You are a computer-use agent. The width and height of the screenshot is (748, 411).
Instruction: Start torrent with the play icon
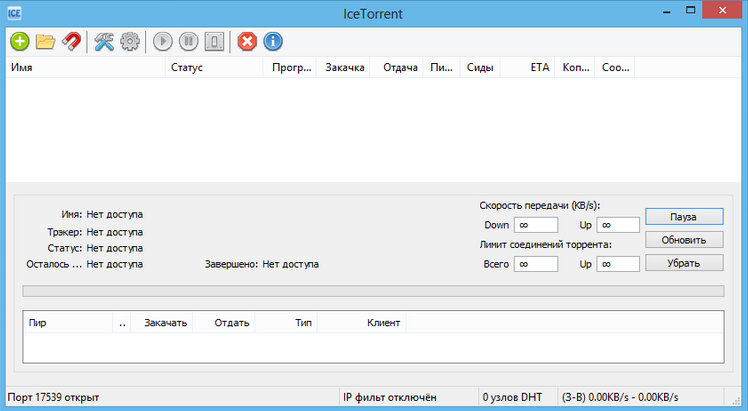[163, 41]
